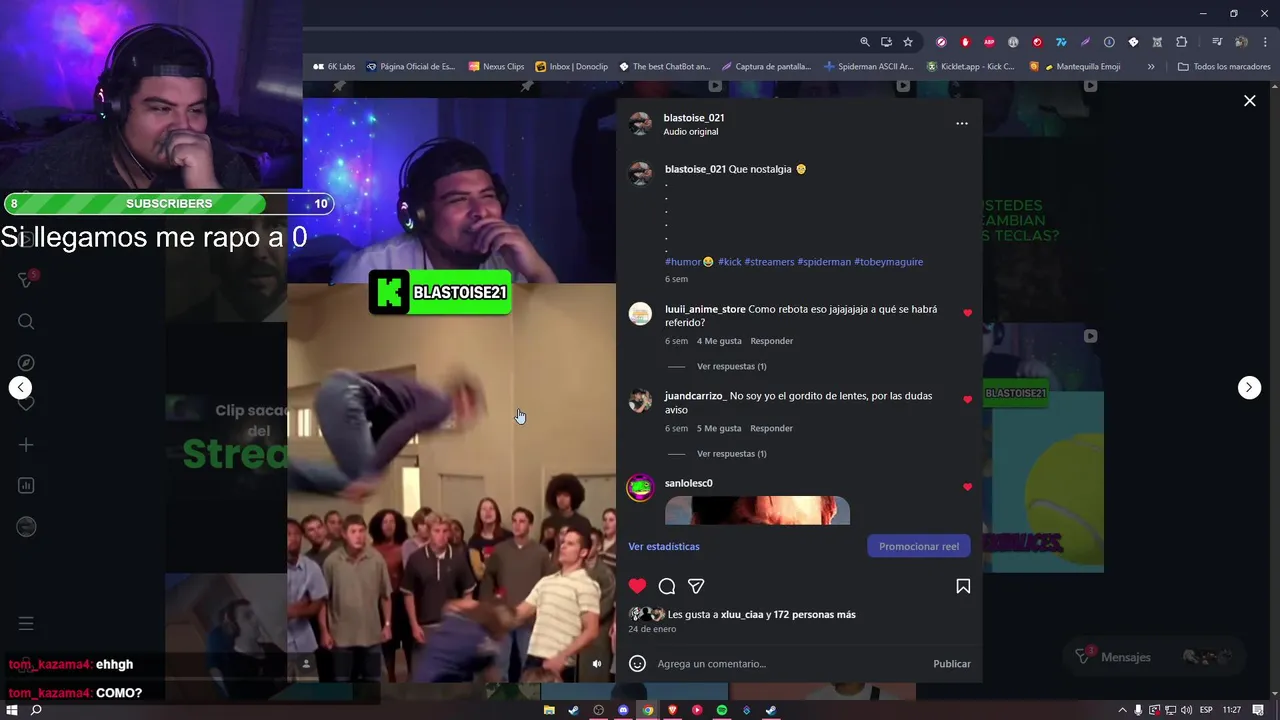Image resolution: width=1280 pixels, height=720 pixels.
Task: Show hidden system tray icons chevron
Action: (x=1122, y=710)
